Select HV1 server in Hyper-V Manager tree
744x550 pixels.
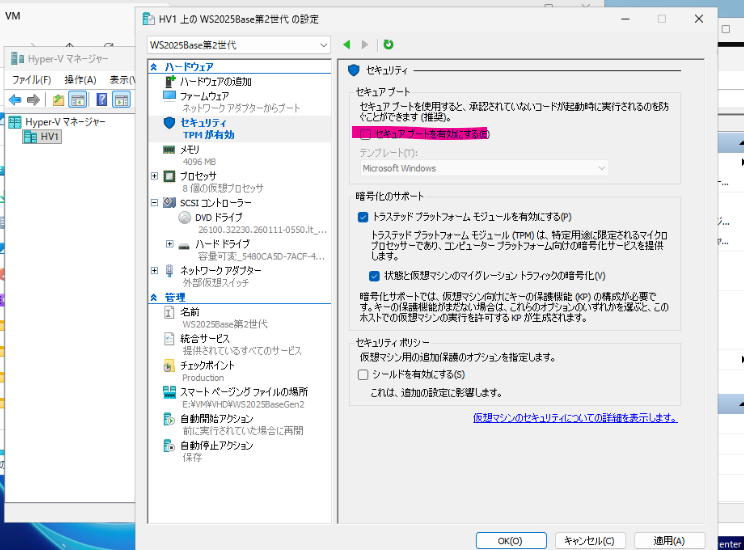[50, 136]
